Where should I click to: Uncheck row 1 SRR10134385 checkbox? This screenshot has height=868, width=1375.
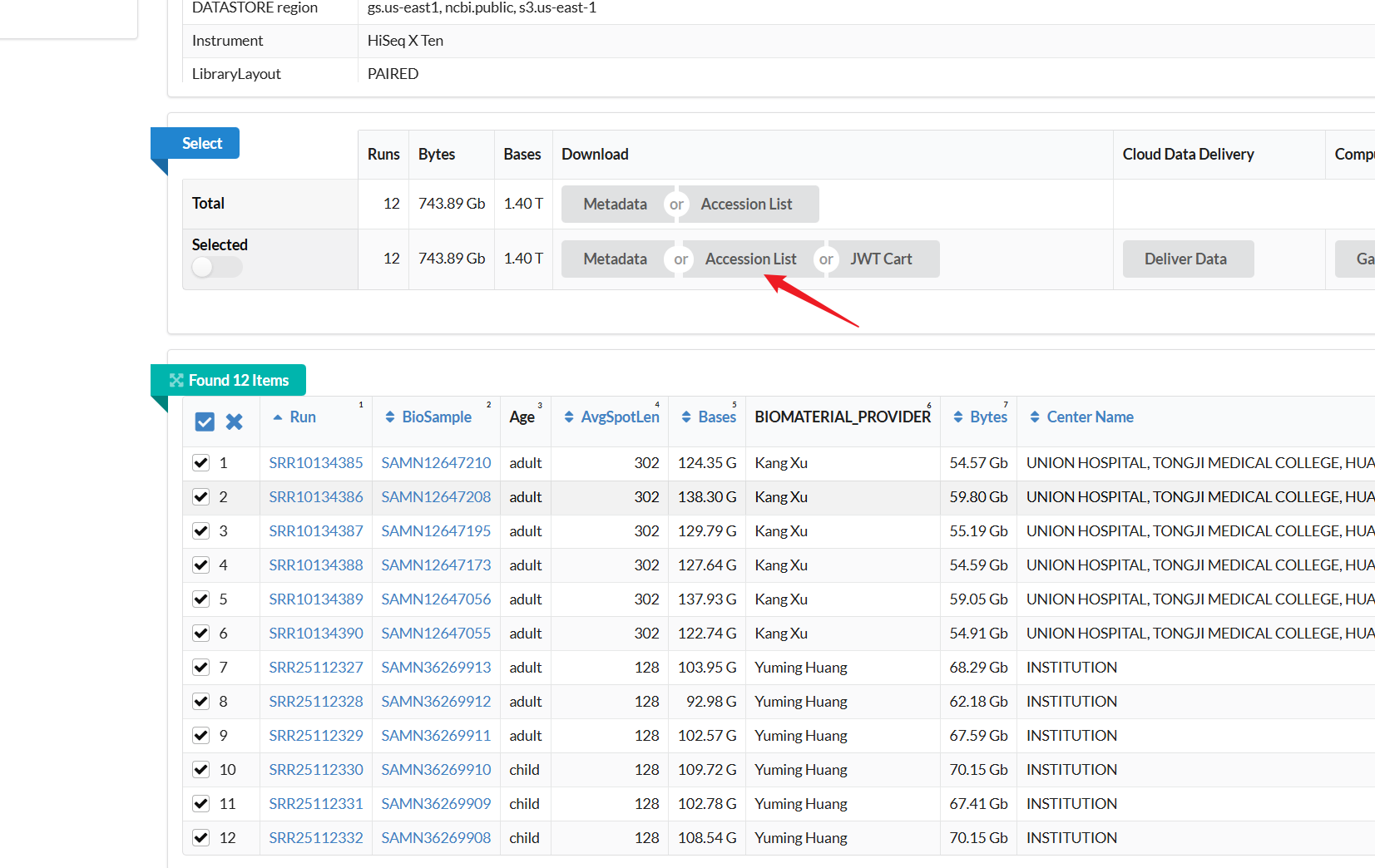click(x=200, y=463)
